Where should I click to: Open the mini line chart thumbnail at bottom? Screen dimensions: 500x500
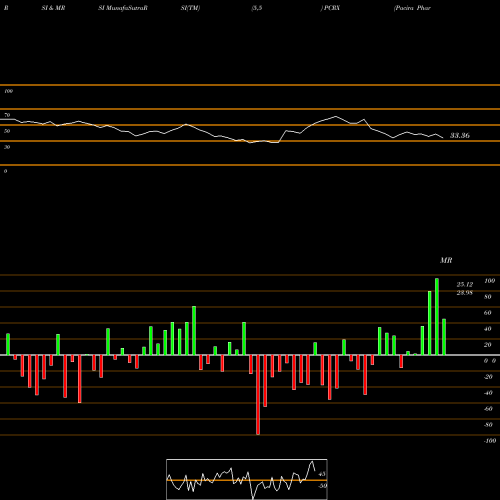pyautogui.click(x=247, y=479)
